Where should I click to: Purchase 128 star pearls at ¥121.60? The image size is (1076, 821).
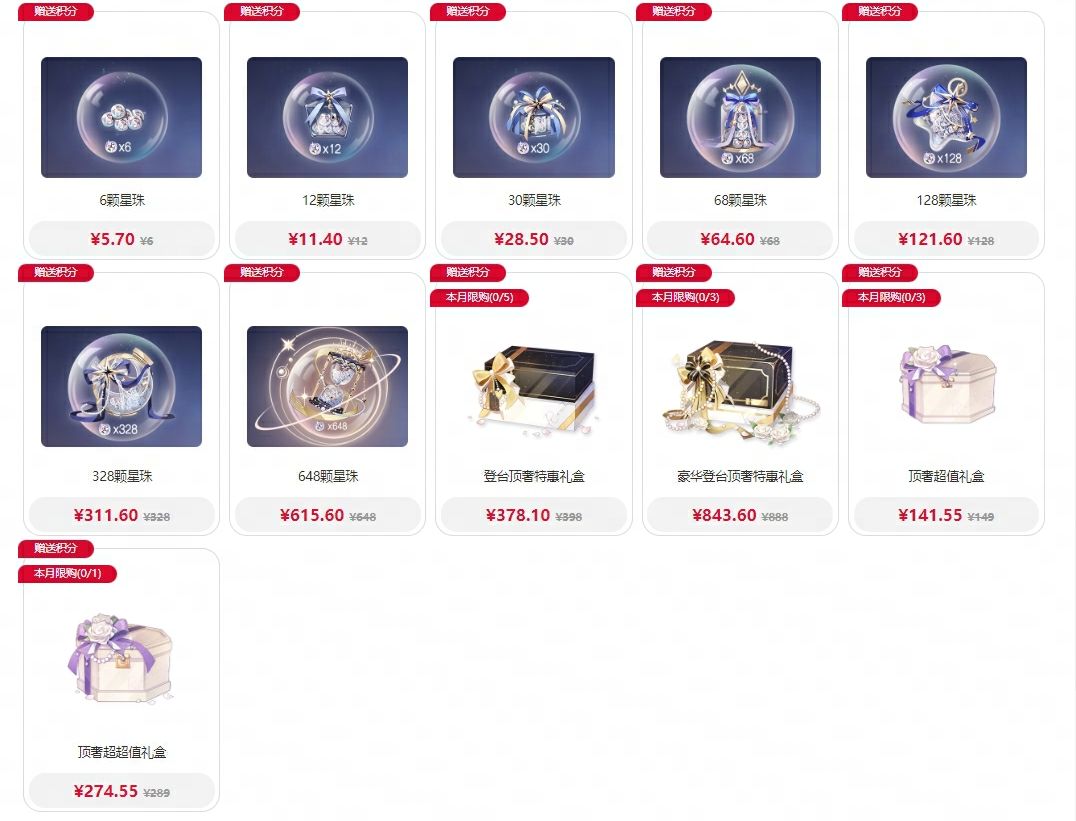click(x=946, y=239)
